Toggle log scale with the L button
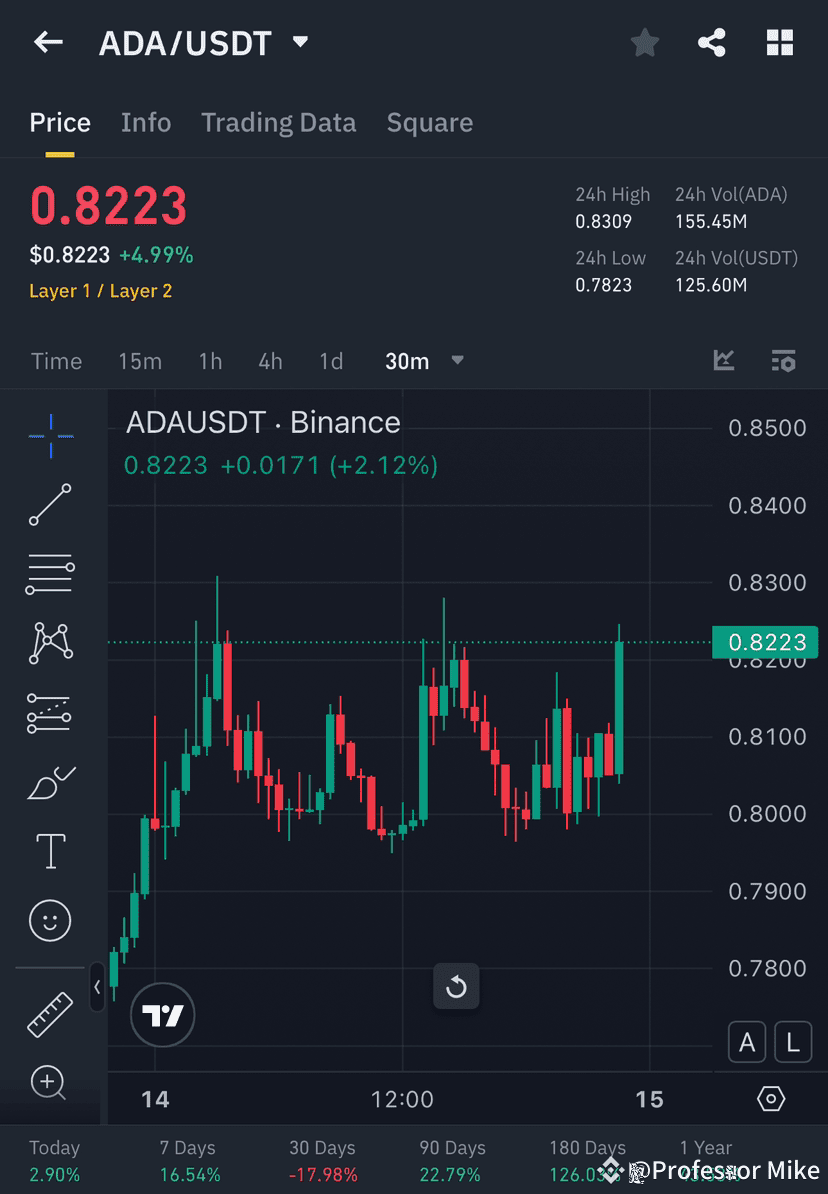 793,1042
